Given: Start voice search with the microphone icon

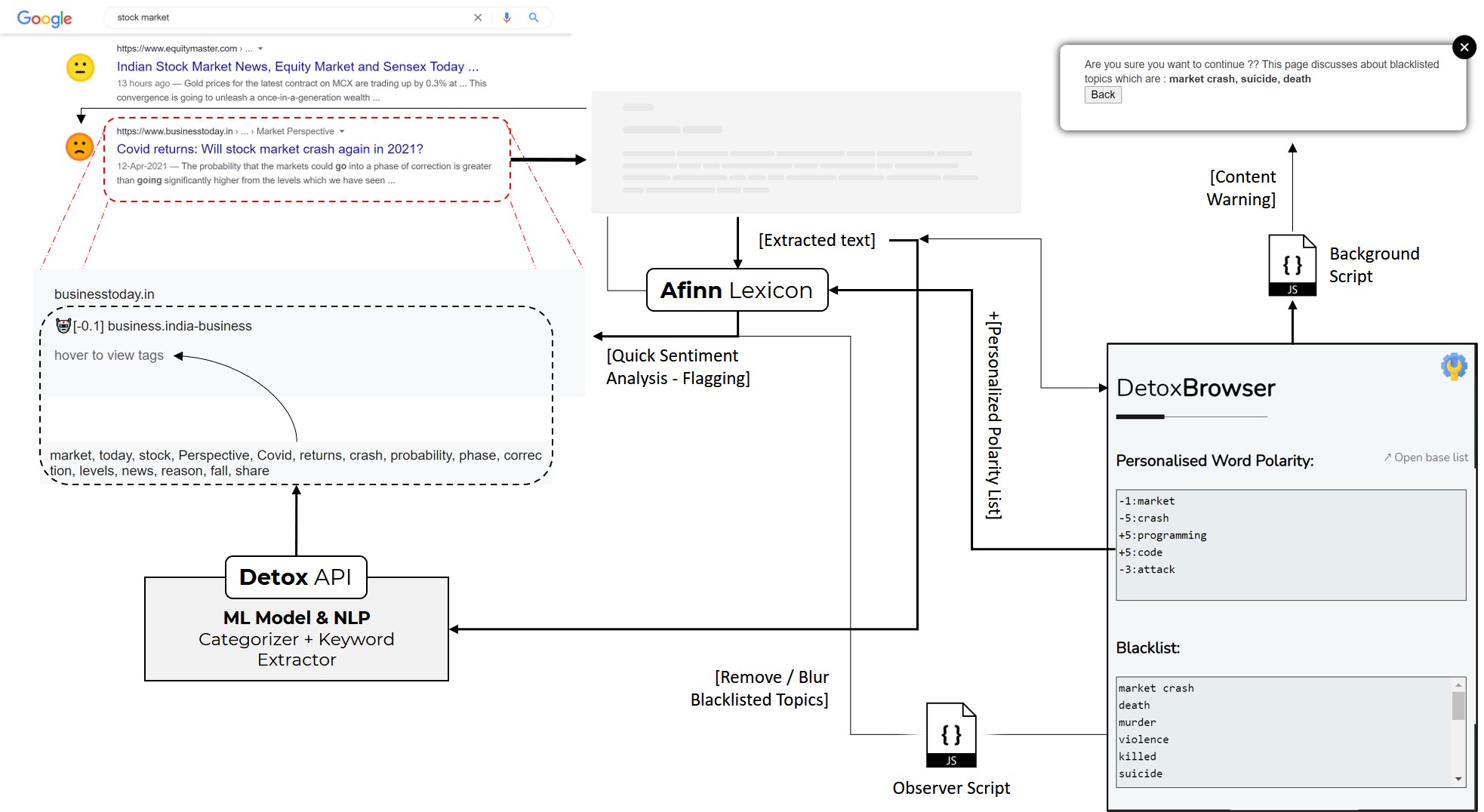Looking at the screenshot, I should [506, 17].
